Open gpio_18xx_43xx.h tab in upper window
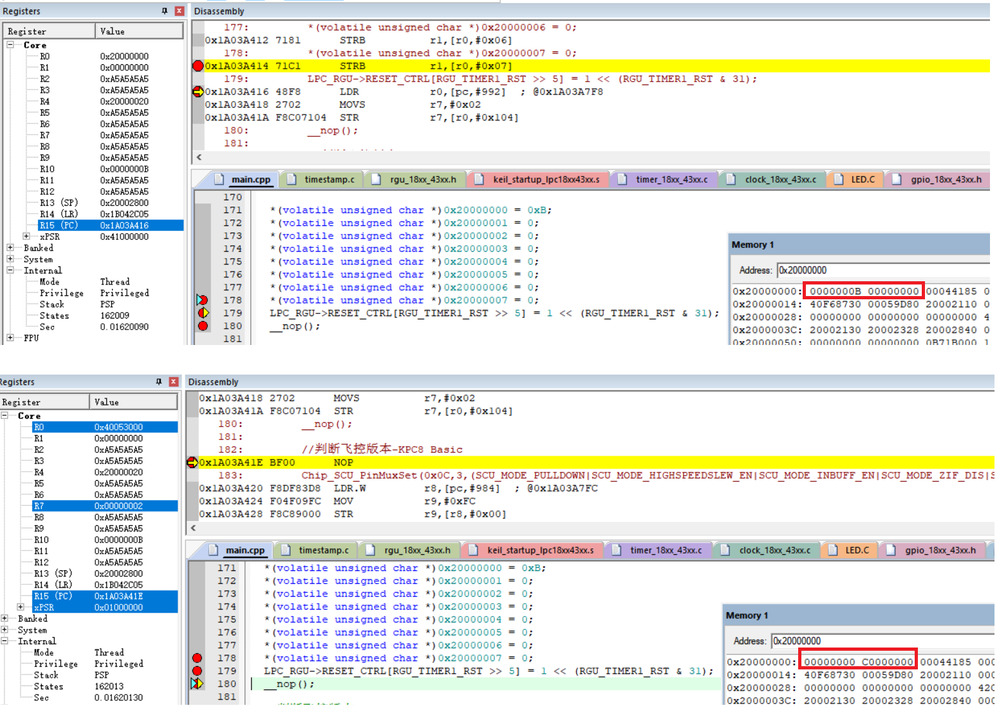 pos(938,180)
